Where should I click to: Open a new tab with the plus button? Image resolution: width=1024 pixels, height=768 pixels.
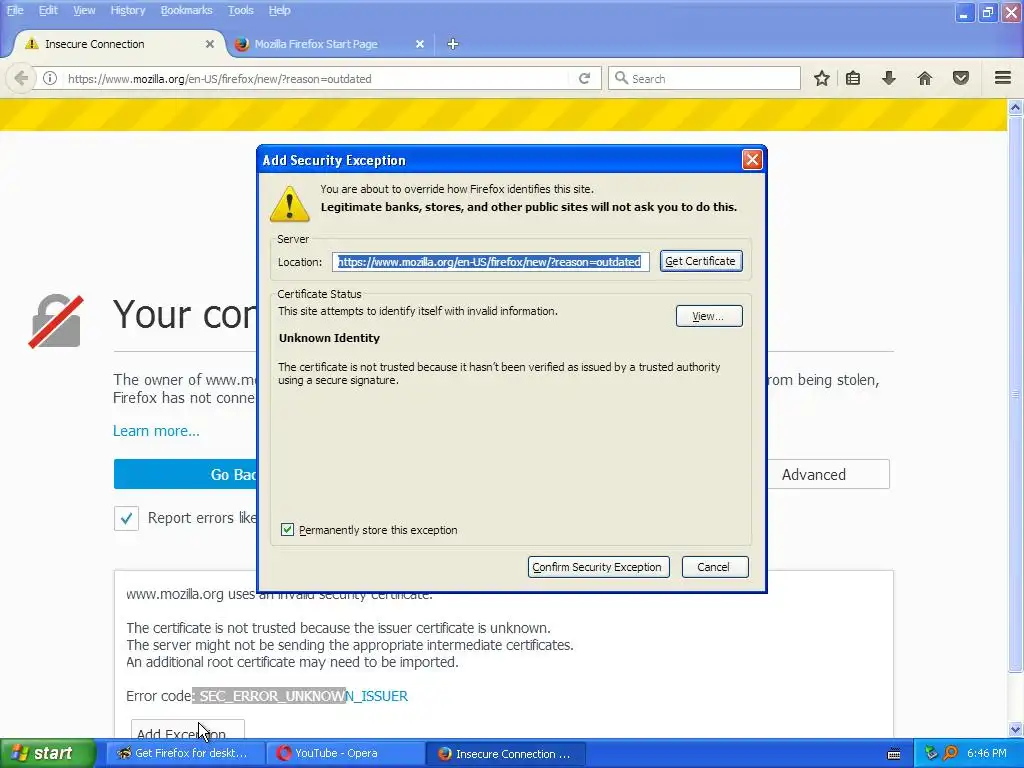click(453, 44)
